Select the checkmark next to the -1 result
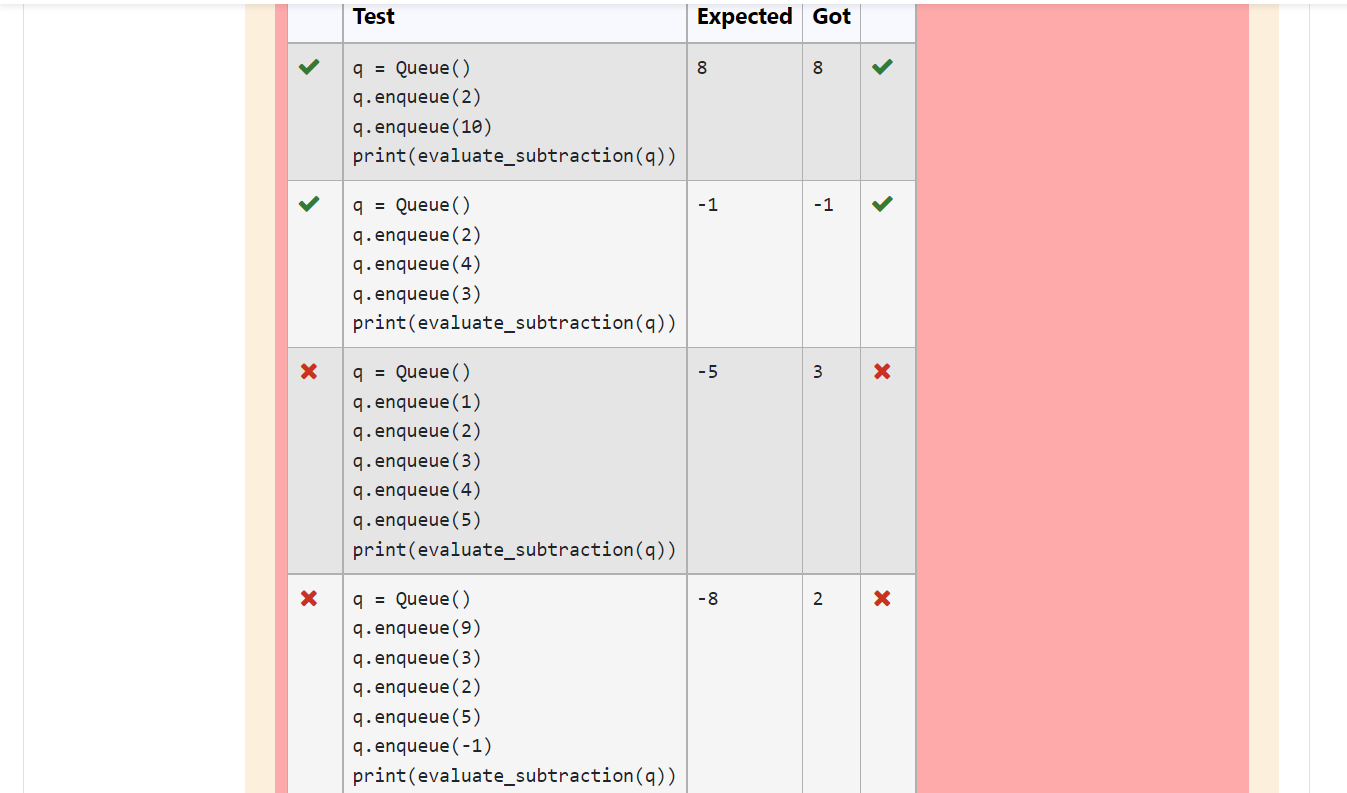Image resolution: width=1347 pixels, height=793 pixels. (881, 204)
